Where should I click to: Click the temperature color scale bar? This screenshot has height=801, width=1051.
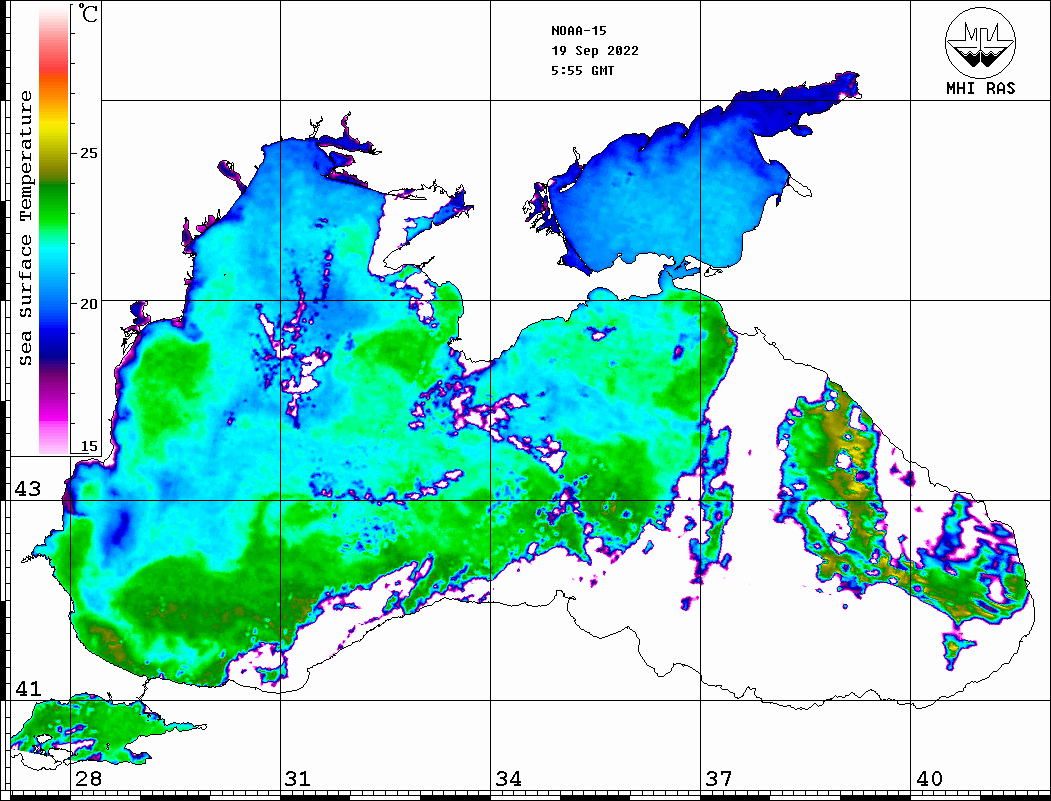click(x=54, y=230)
